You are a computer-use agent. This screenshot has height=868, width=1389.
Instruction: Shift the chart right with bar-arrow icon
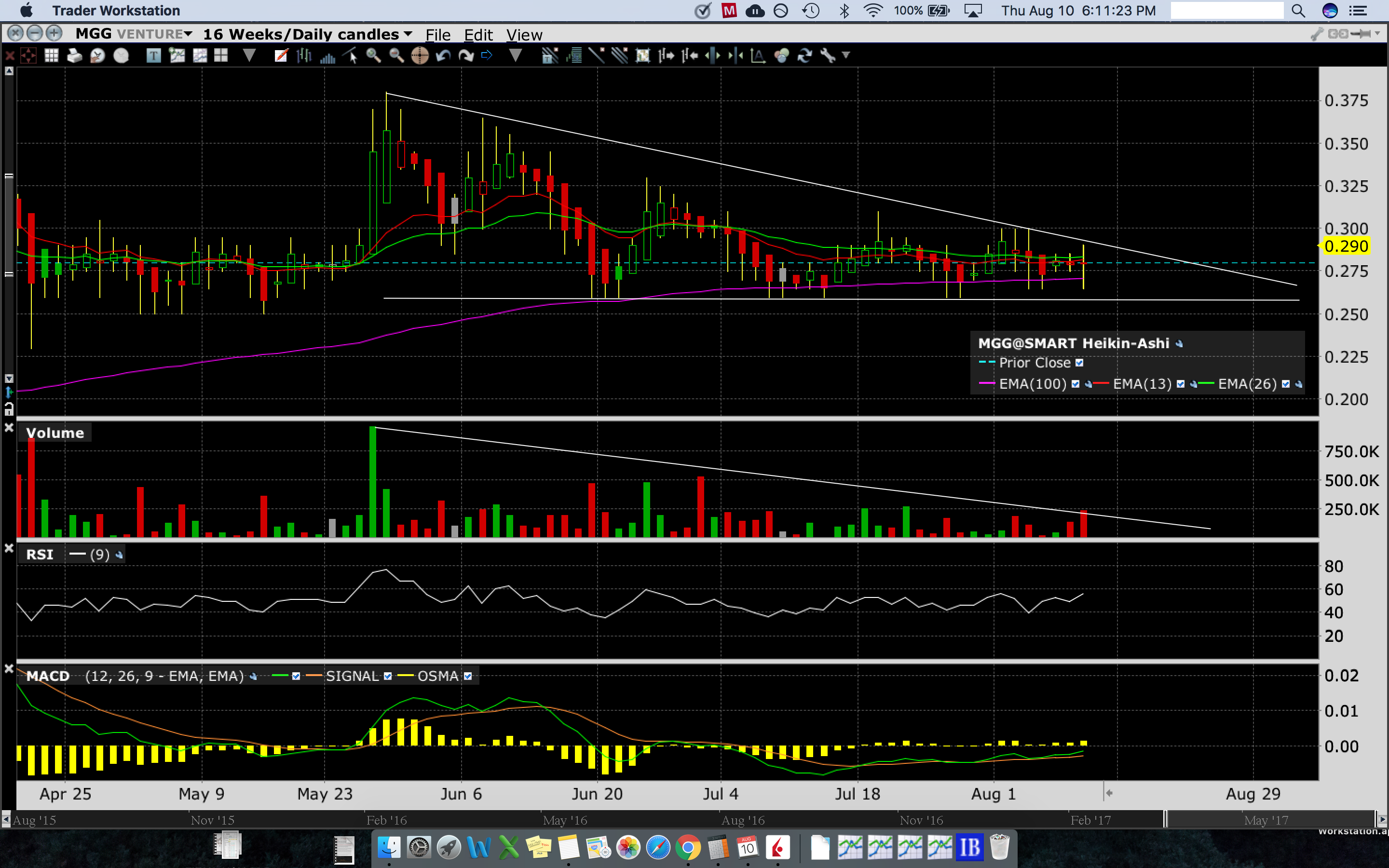(666, 55)
